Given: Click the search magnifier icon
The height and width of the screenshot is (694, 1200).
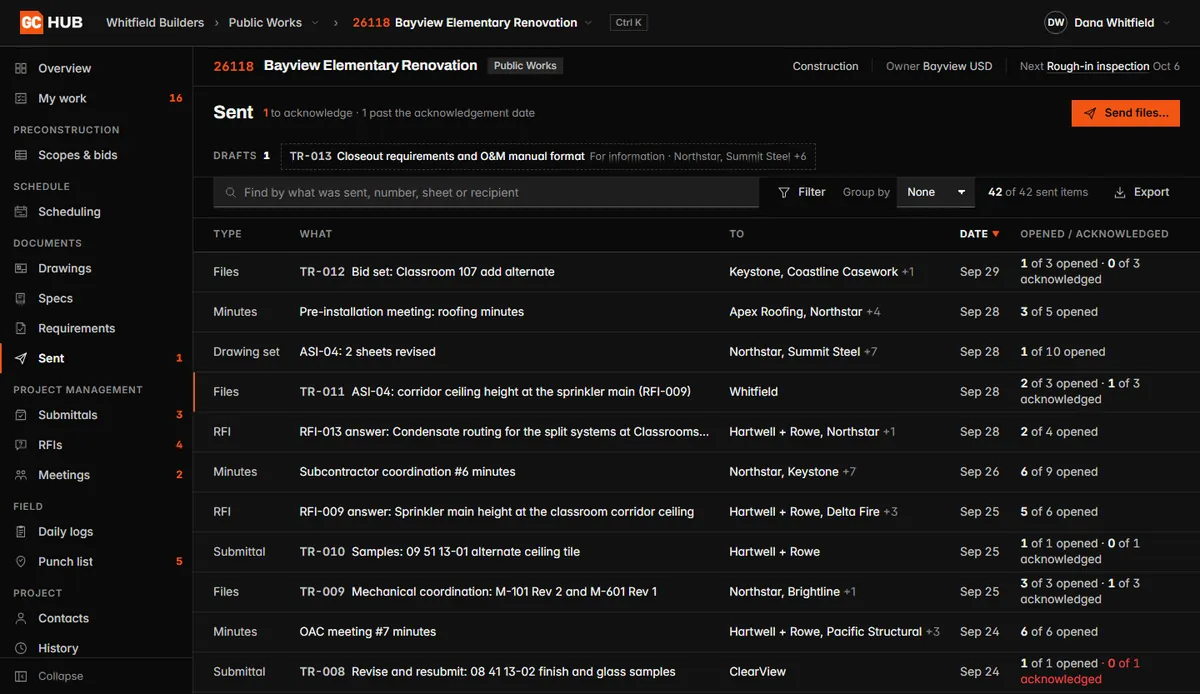Looking at the screenshot, I should coord(231,192).
